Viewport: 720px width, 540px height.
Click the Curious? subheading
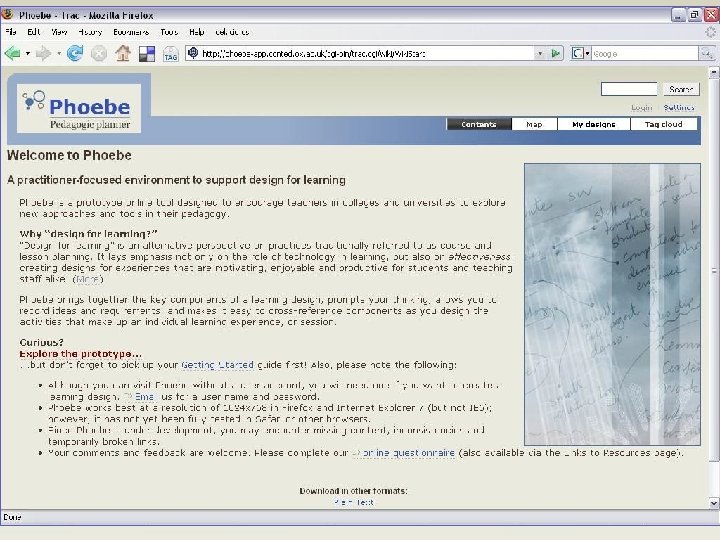click(x=42, y=343)
